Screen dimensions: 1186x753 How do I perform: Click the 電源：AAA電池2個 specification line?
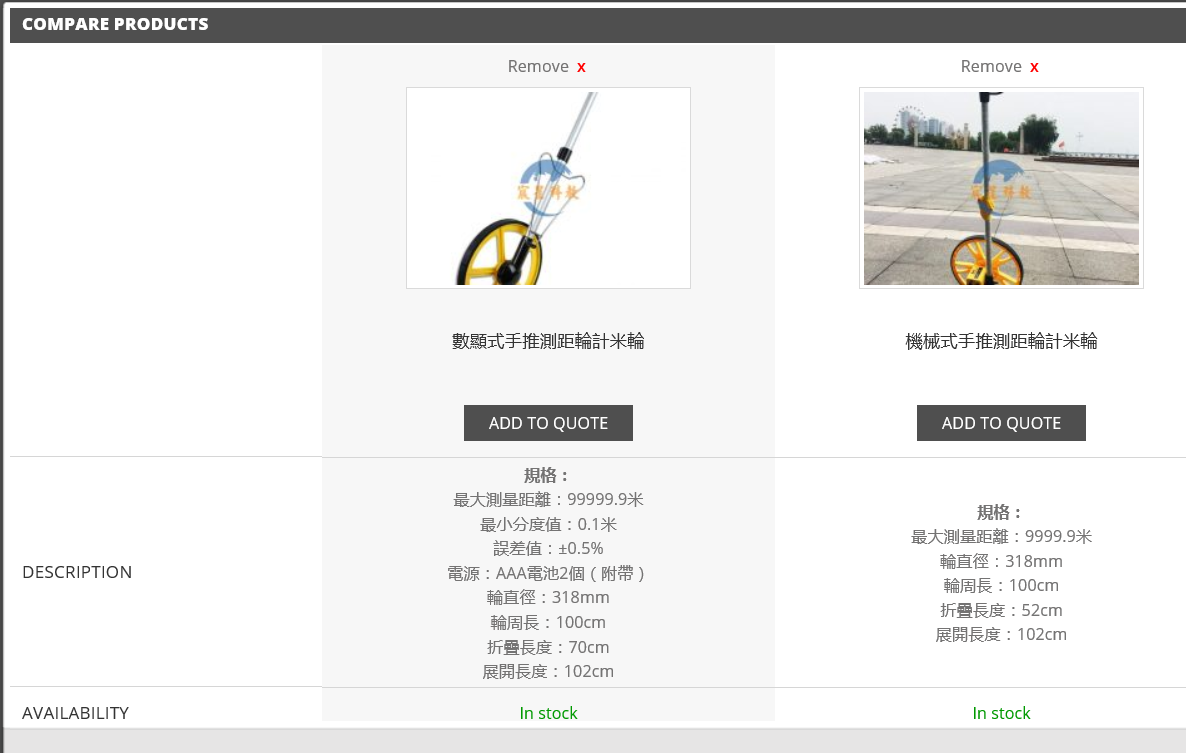coord(548,574)
